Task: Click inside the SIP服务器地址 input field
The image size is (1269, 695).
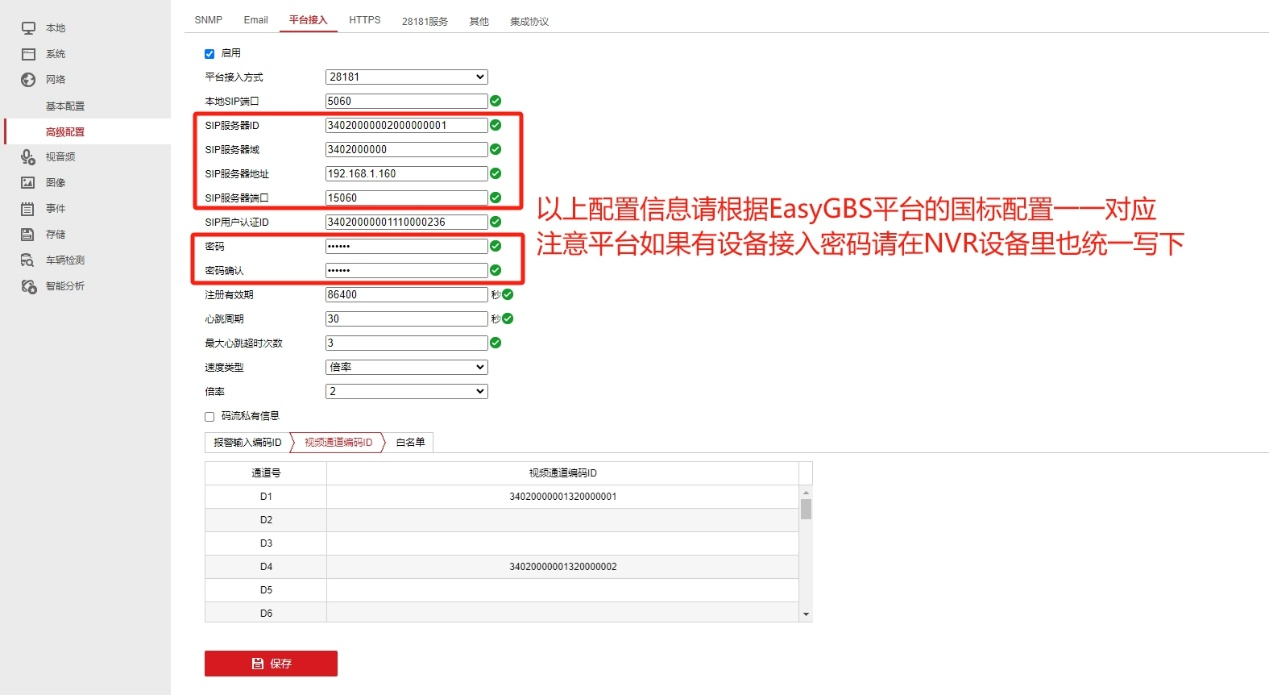Action: [x=405, y=173]
